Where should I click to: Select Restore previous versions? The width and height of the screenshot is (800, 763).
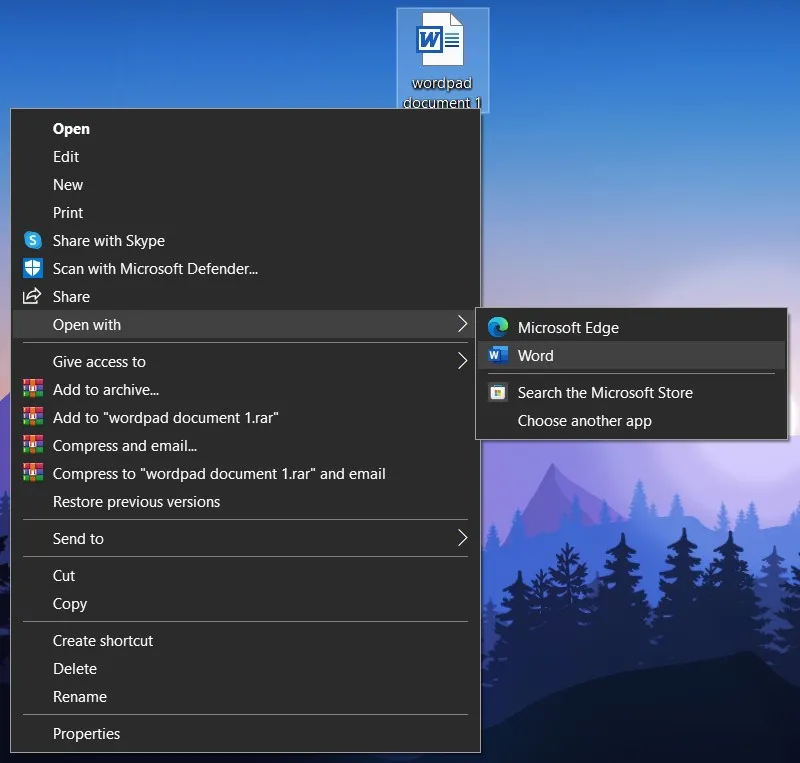(x=135, y=501)
